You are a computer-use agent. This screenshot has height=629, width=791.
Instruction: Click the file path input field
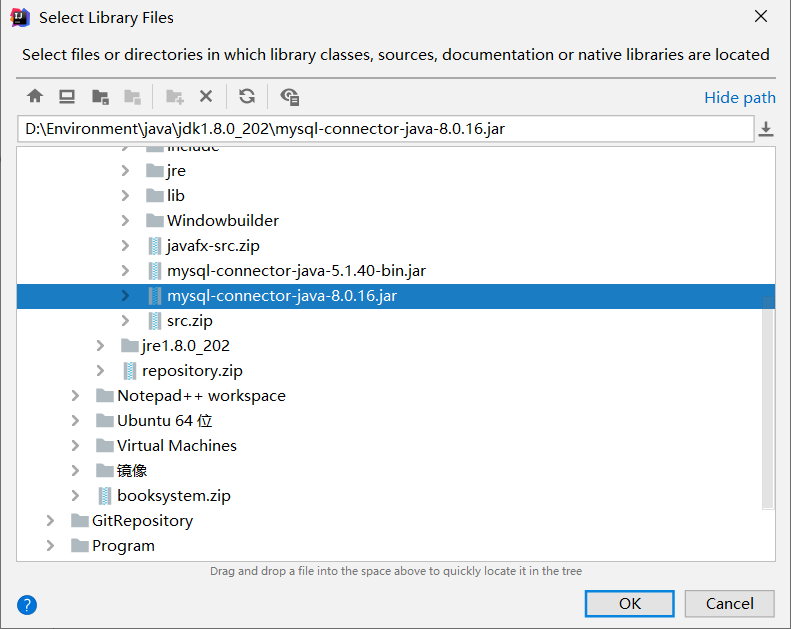pyautogui.click(x=386, y=129)
